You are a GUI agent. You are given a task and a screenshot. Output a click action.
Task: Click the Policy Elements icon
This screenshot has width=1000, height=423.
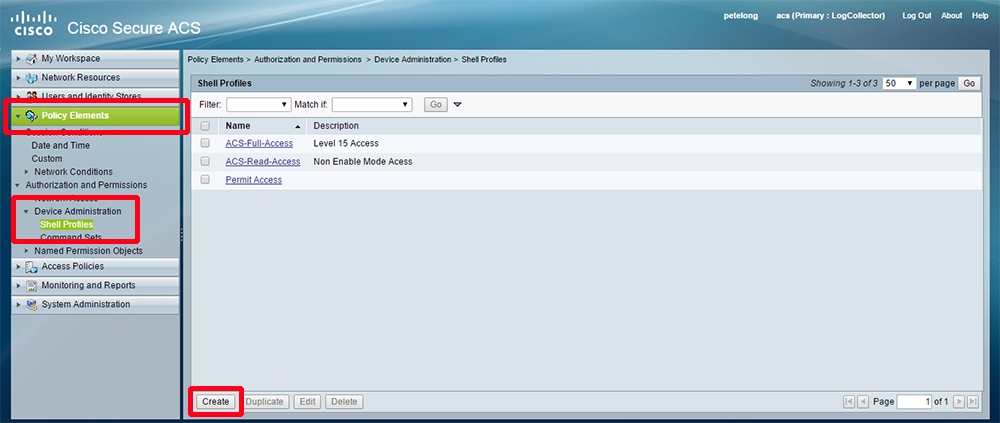[31, 115]
